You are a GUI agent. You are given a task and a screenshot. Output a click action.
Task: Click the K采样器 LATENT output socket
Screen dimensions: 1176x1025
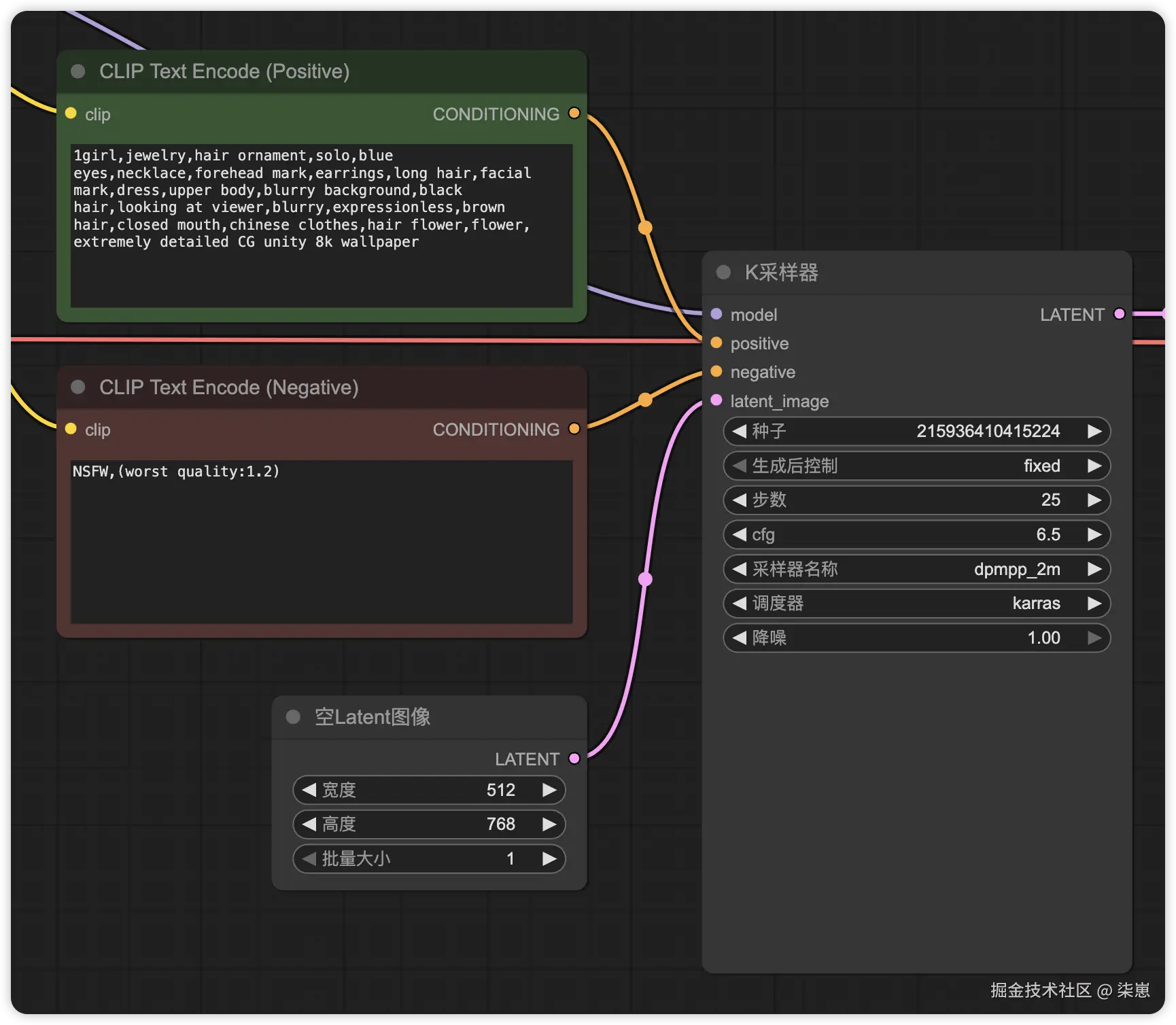click(1119, 314)
